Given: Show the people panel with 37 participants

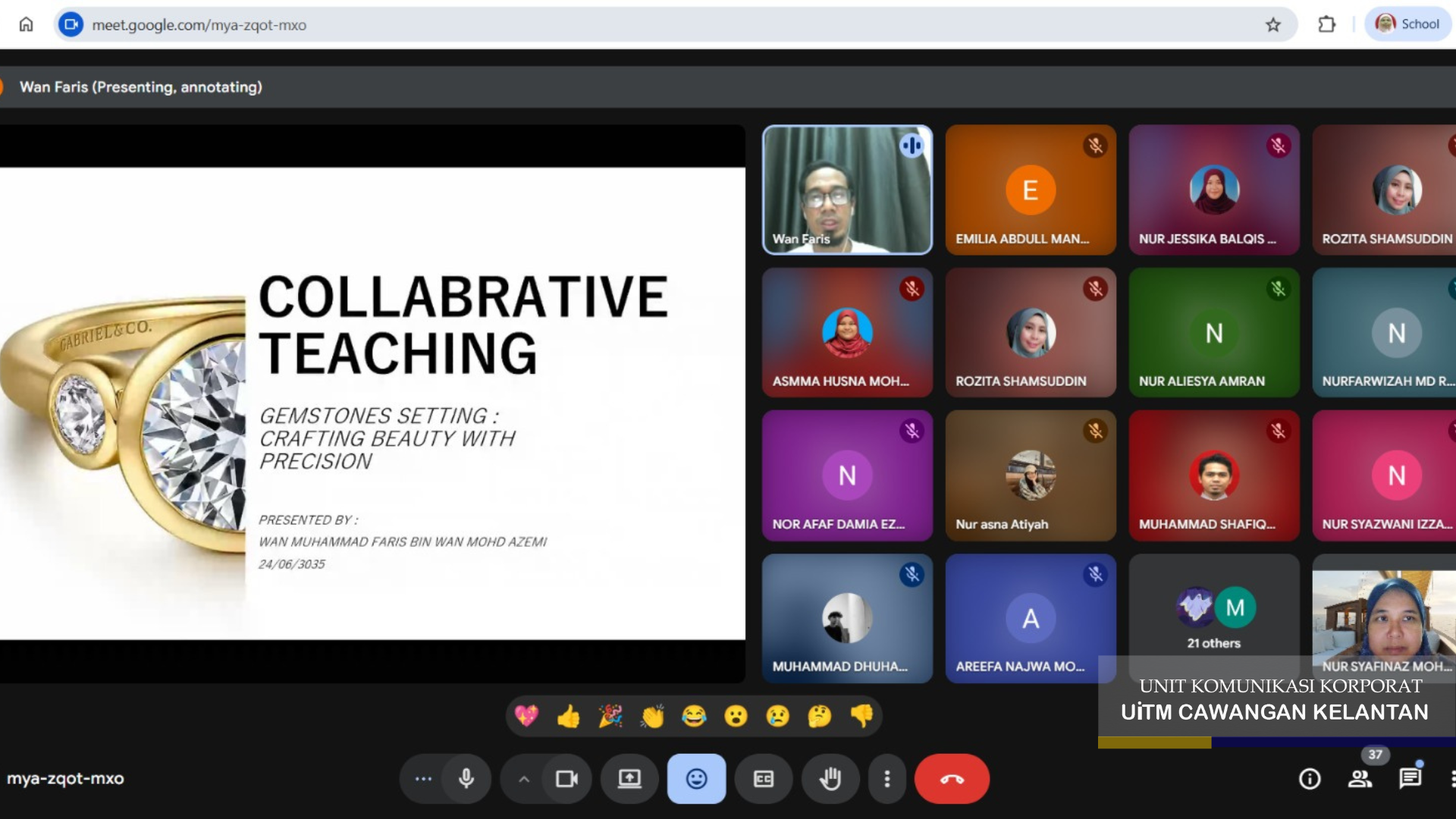Looking at the screenshot, I should 1360,779.
